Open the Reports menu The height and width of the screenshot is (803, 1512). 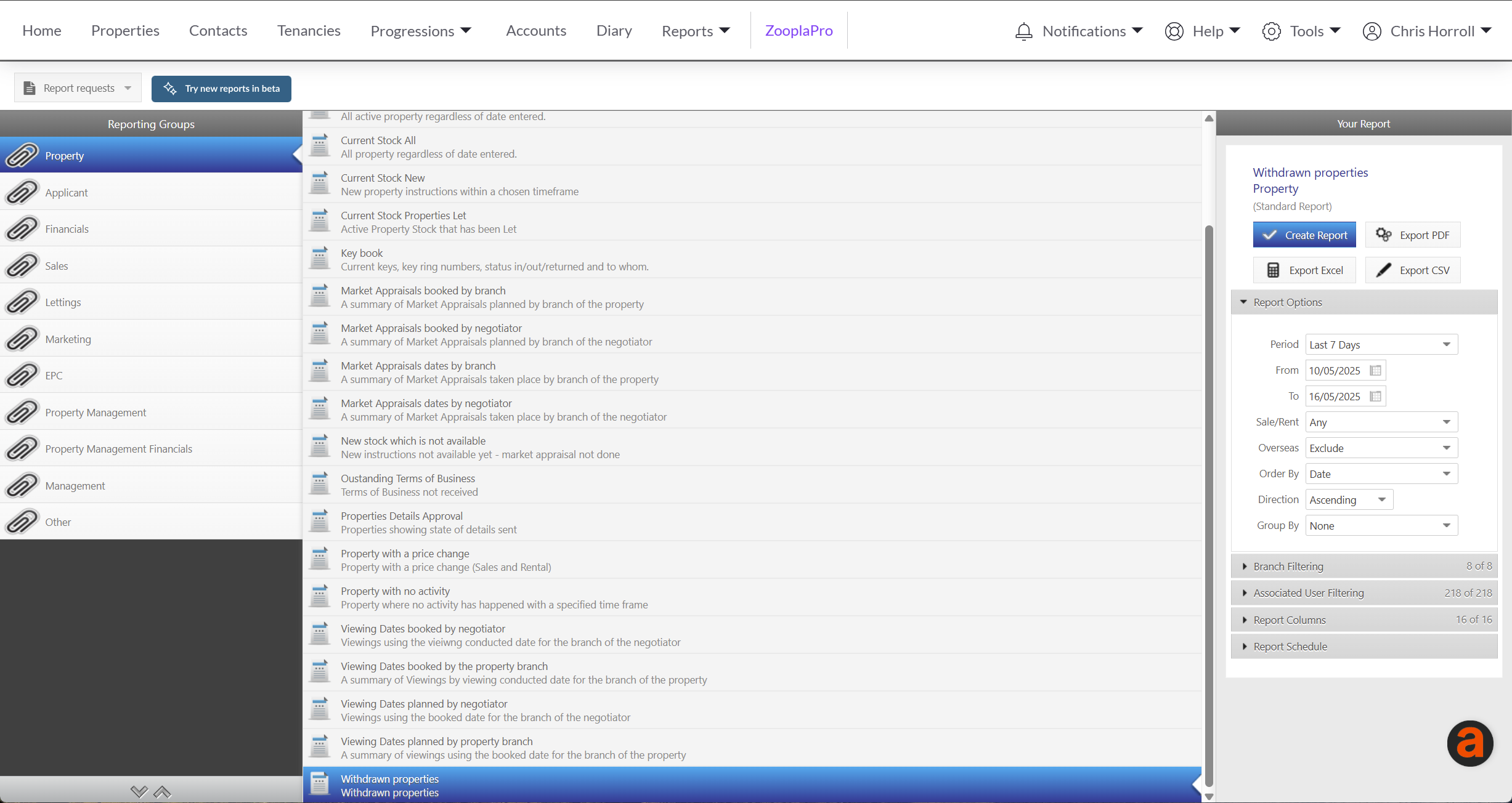[x=696, y=31]
